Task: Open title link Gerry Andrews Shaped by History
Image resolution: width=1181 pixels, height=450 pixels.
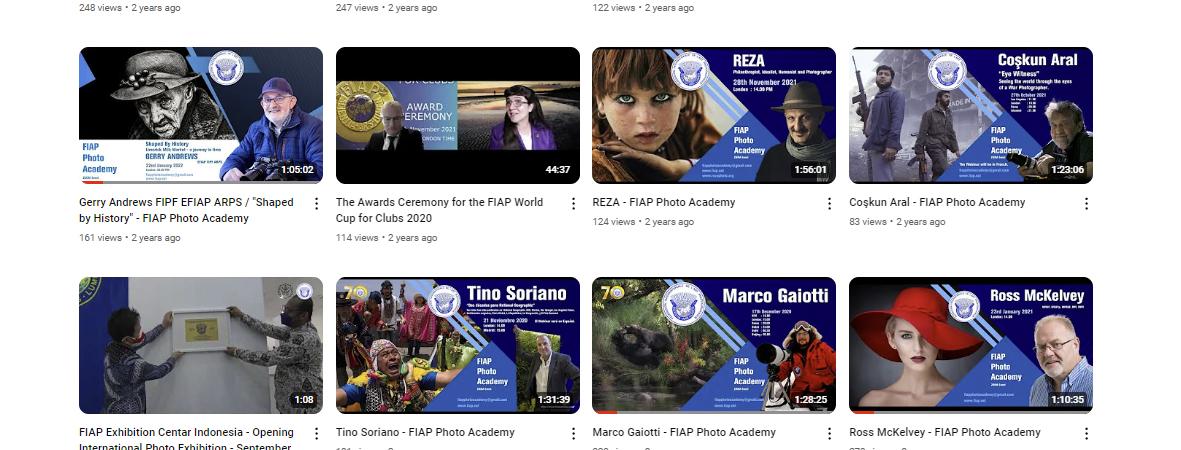Action: (x=186, y=210)
